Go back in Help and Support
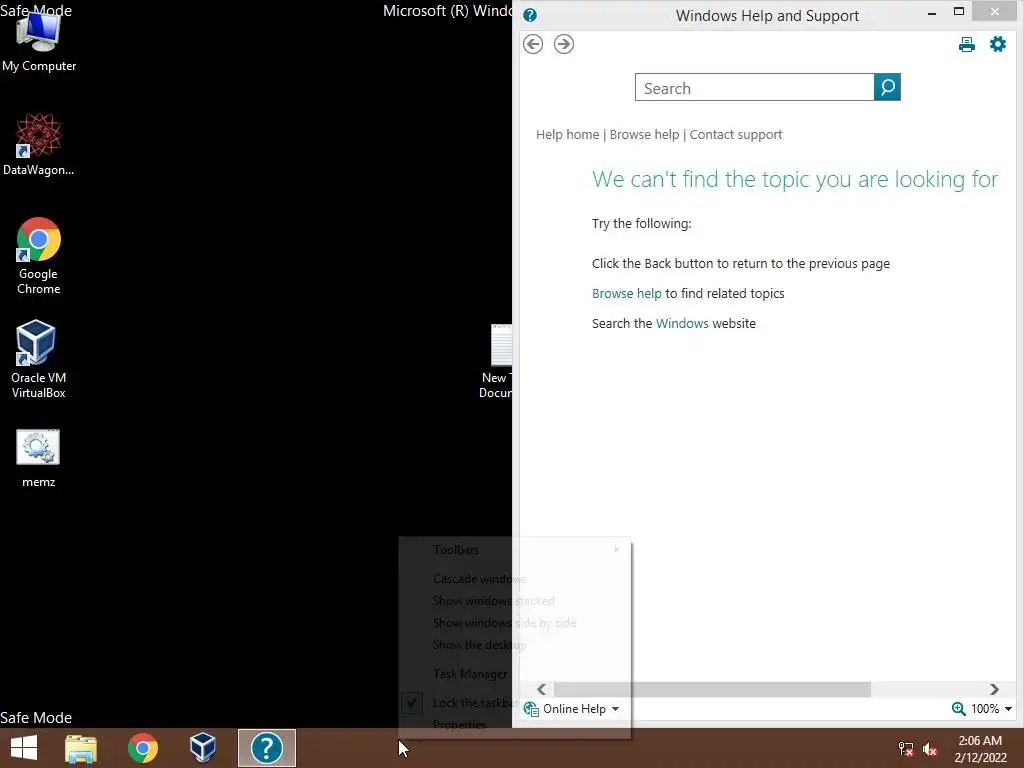1024x768 pixels. [533, 44]
